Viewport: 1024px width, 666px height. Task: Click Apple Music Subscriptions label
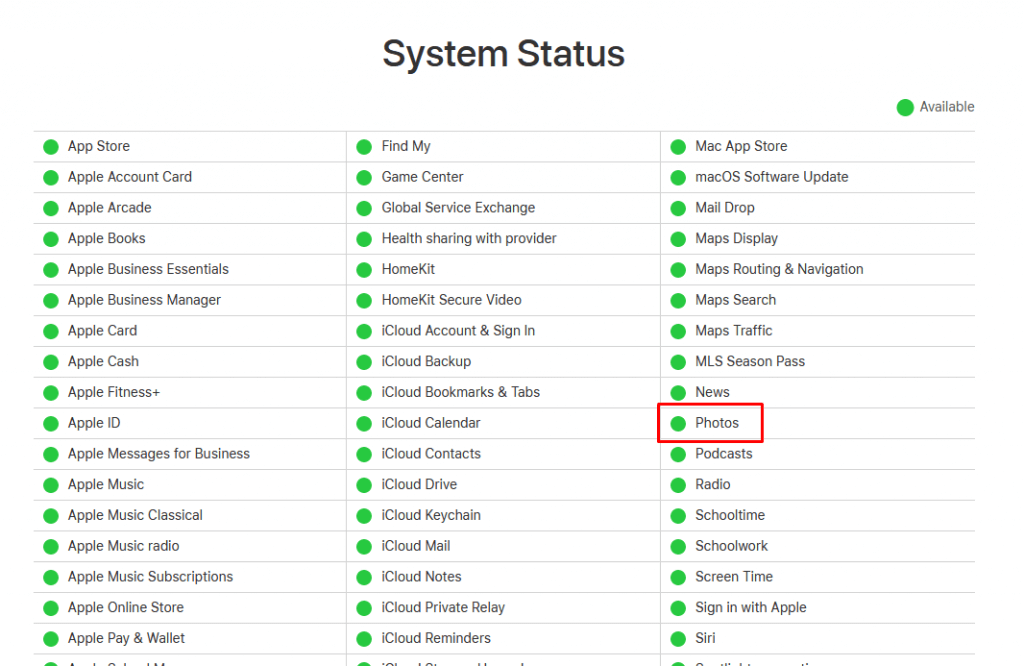(150, 577)
